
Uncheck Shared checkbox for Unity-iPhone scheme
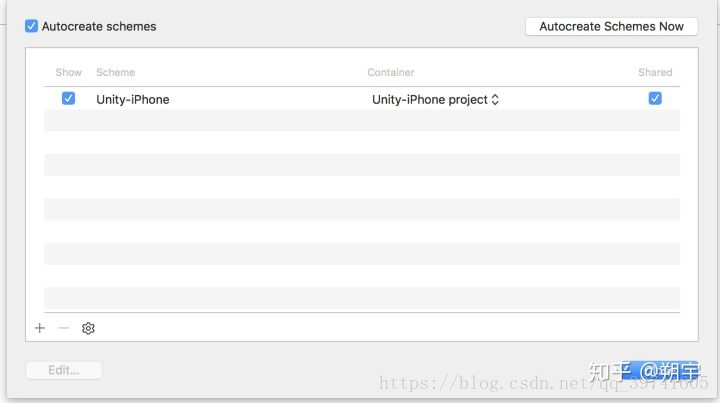pyautogui.click(x=655, y=98)
